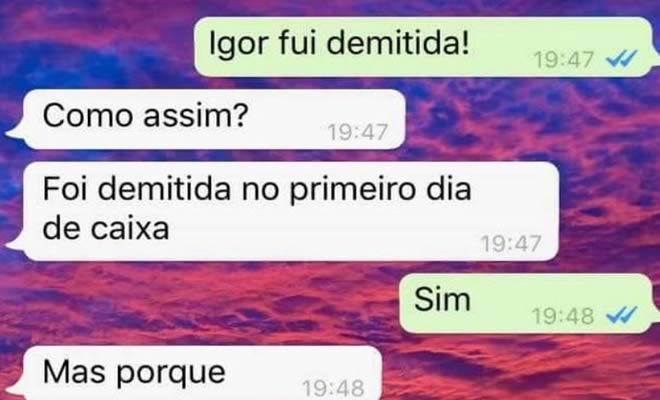This screenshot has width=660, height=400.
Task: Click the 19:48 timestamp on 'Mas porque'
Action: pos(333,388)
